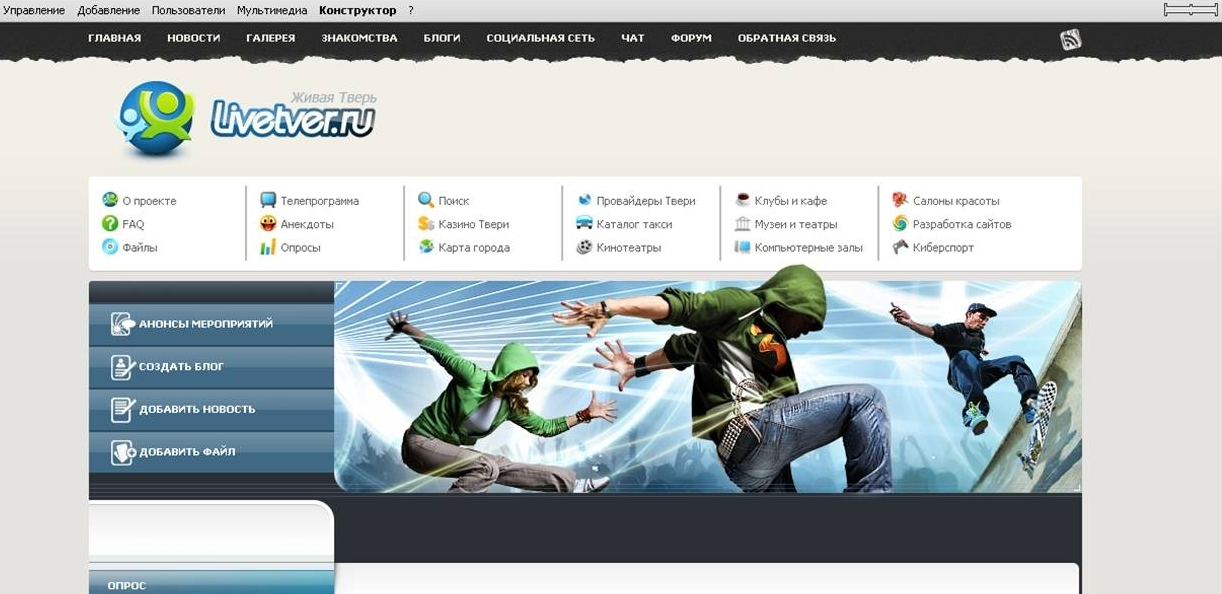Click the Клубы и кафе cup icon
The width and height of the screenshot is (1222, 594).
point(742,200)
